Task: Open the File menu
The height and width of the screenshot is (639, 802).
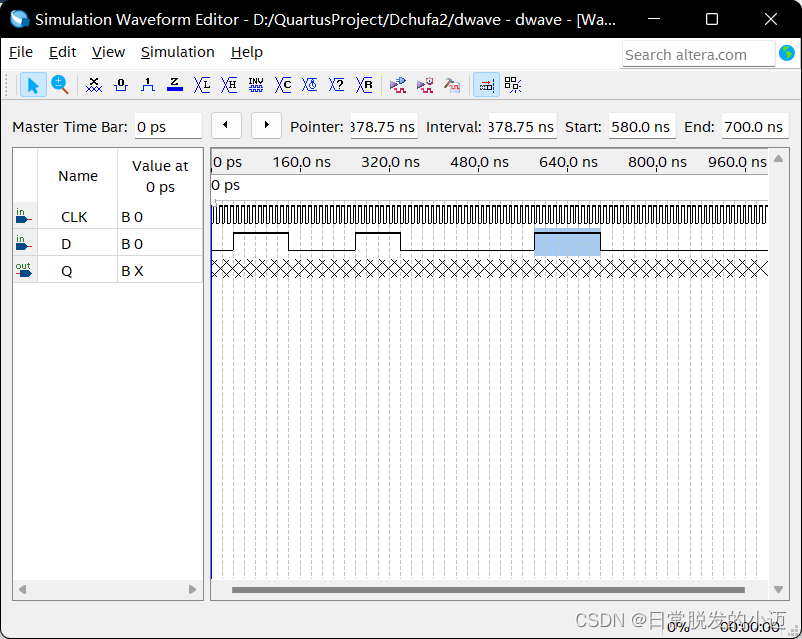Action: tap(21, 52)
